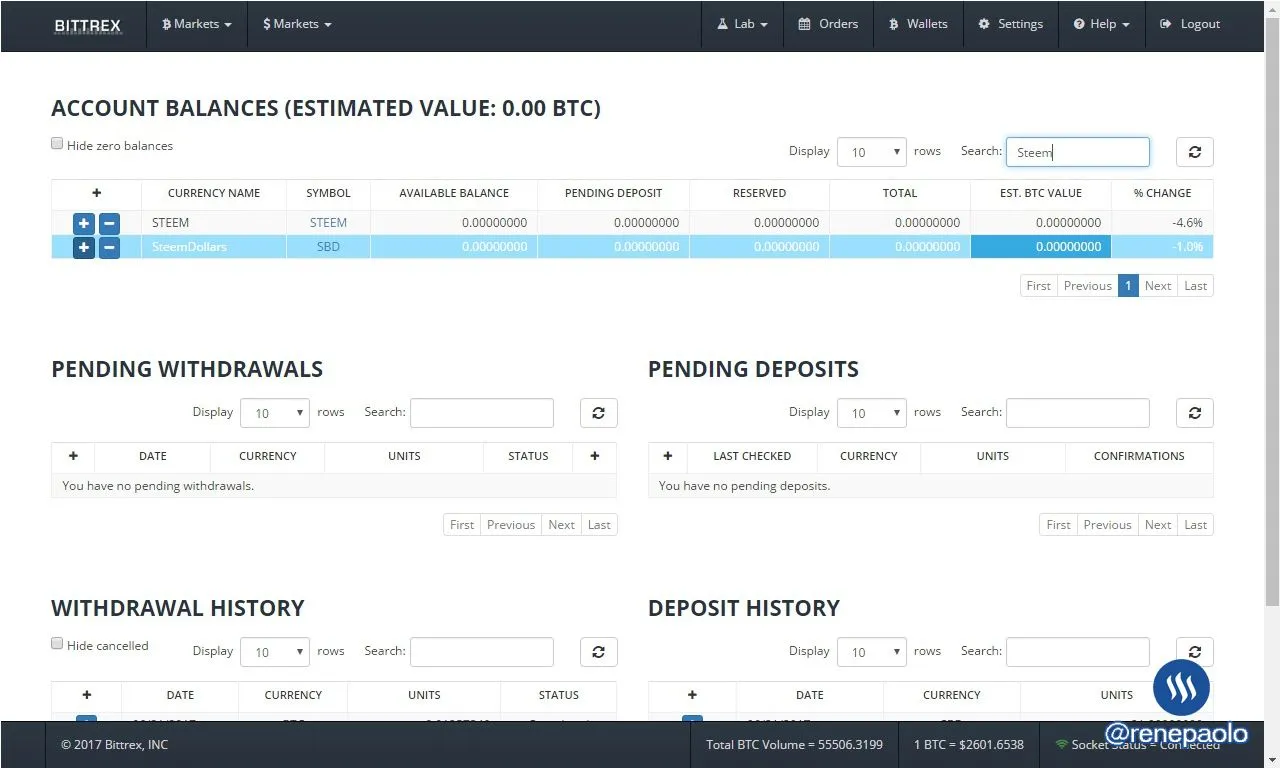The image size is (1280, 768).
Task: Sort balances by Symbol column
Action: click(328, 193)
